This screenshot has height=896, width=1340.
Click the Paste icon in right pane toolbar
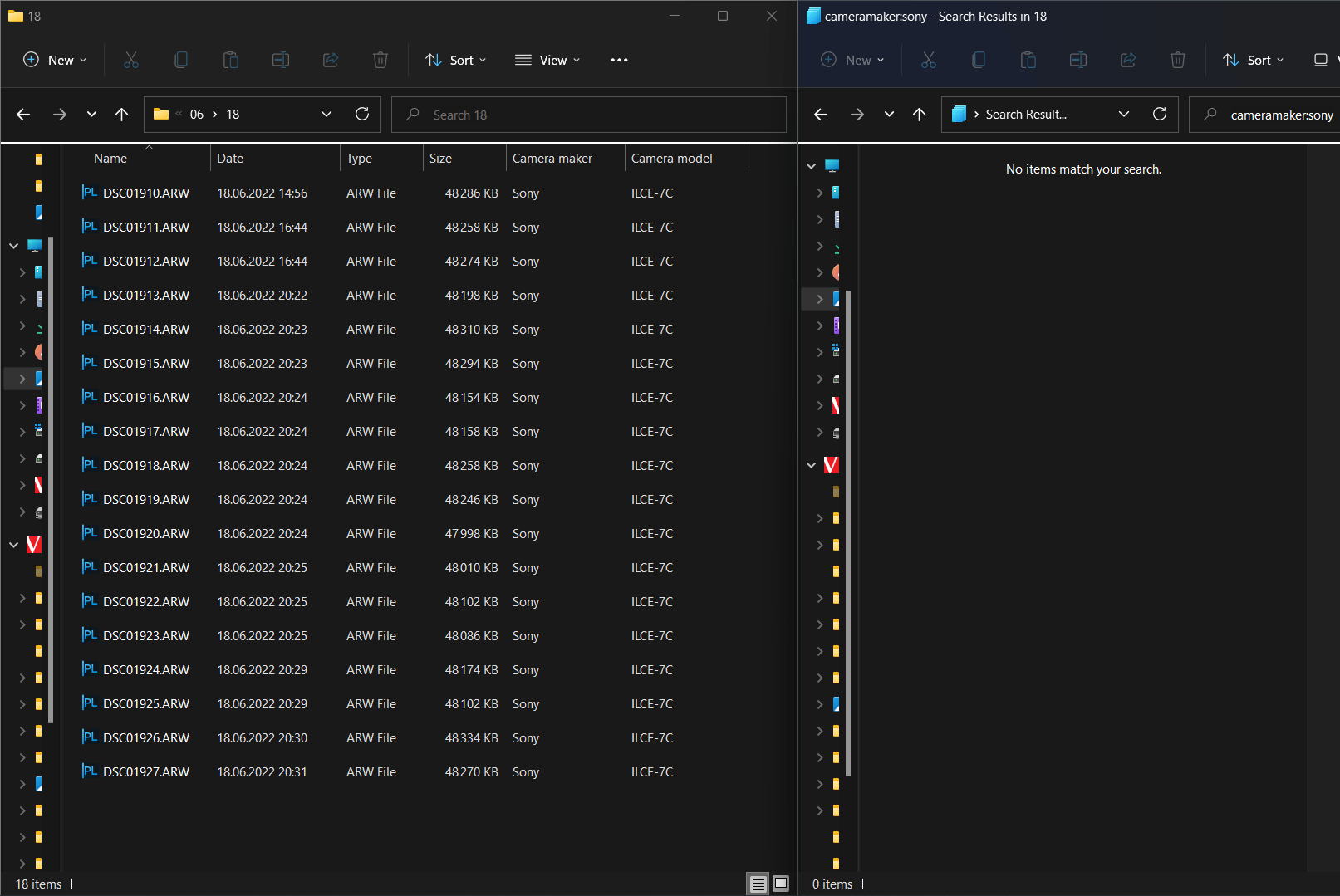tap(1028, 59)
